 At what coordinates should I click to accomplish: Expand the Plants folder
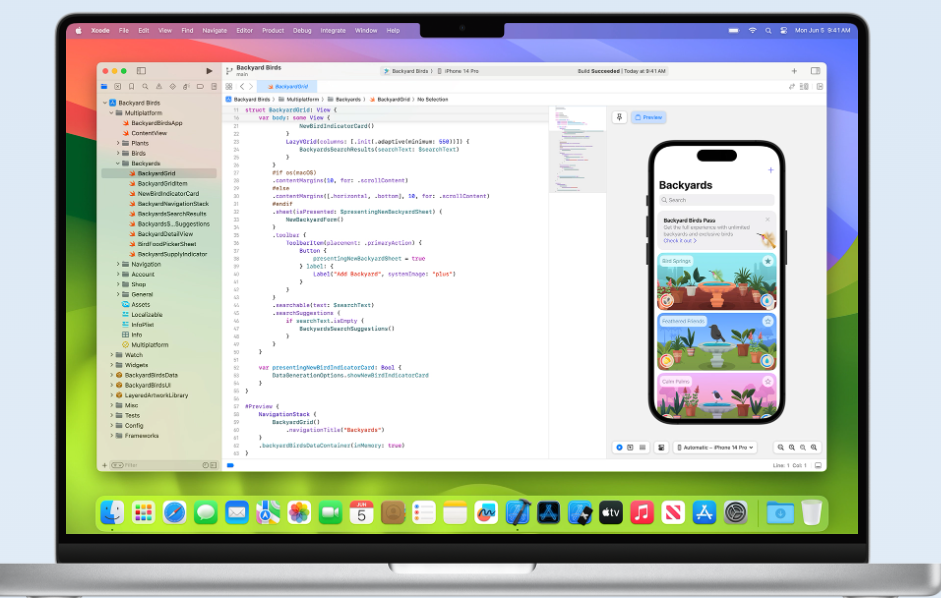click(118, 143)
